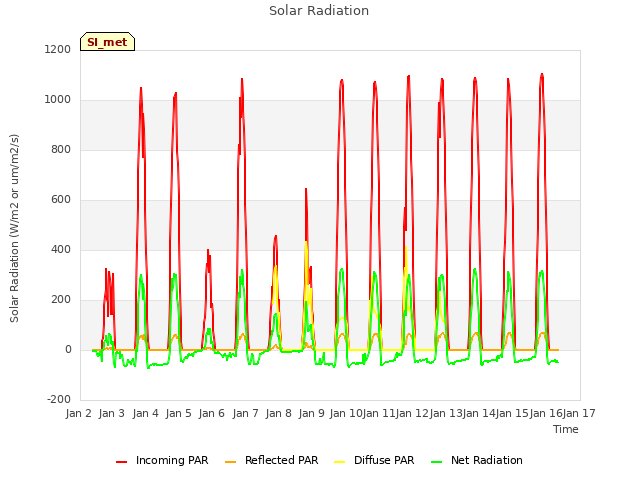
Task: Click the 800 y-axis tick label
Action: point(61,149)
